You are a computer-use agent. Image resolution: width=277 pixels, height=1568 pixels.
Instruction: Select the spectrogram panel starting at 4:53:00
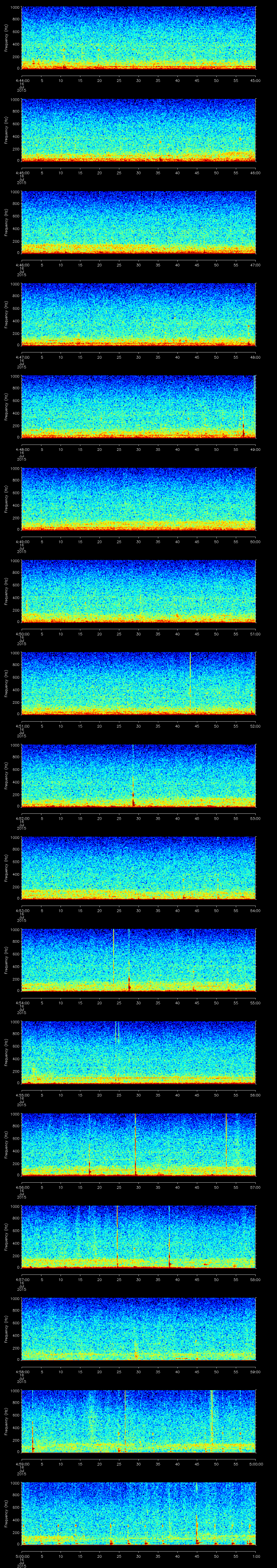tap(138, 868)
